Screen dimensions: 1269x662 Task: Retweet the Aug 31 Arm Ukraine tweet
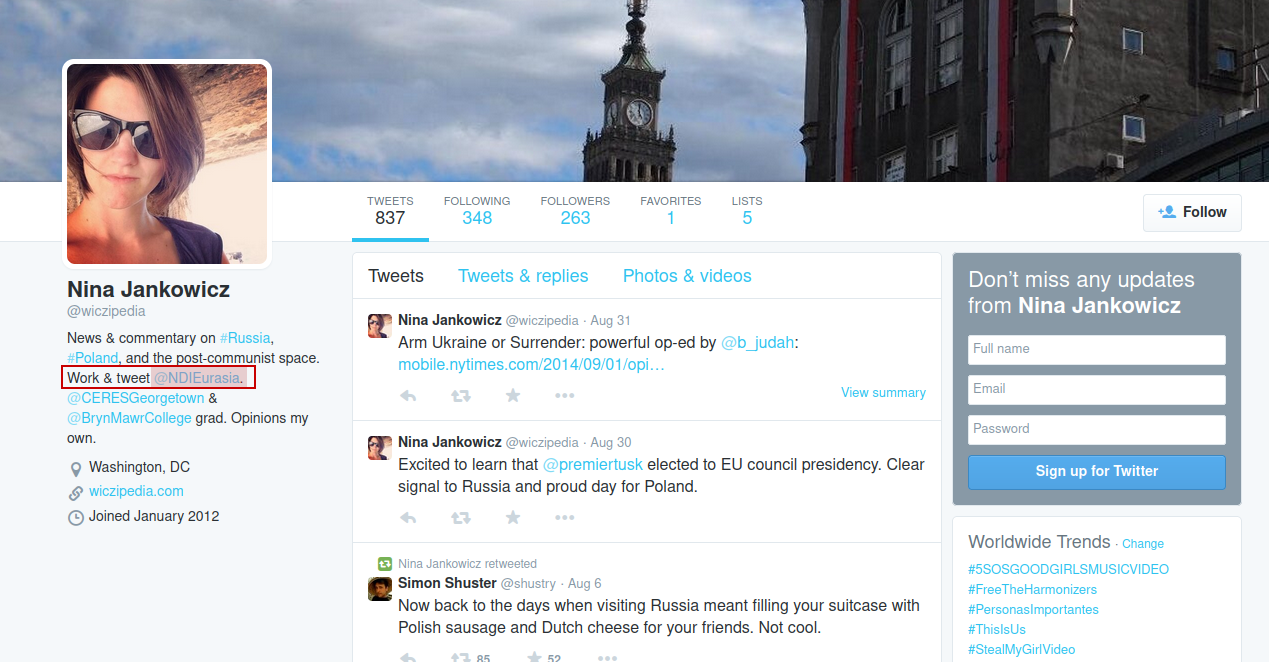pos(460,396)
